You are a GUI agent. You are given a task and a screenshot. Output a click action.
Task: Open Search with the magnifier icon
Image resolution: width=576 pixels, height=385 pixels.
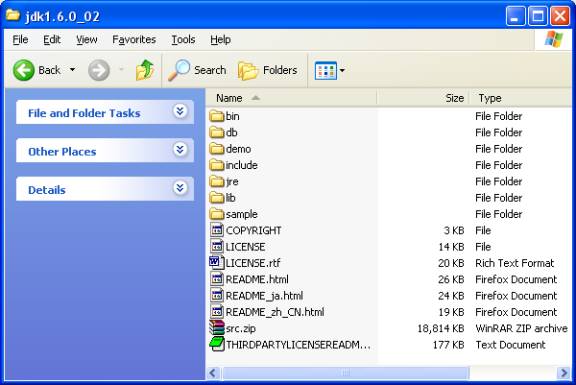[179, 70]
